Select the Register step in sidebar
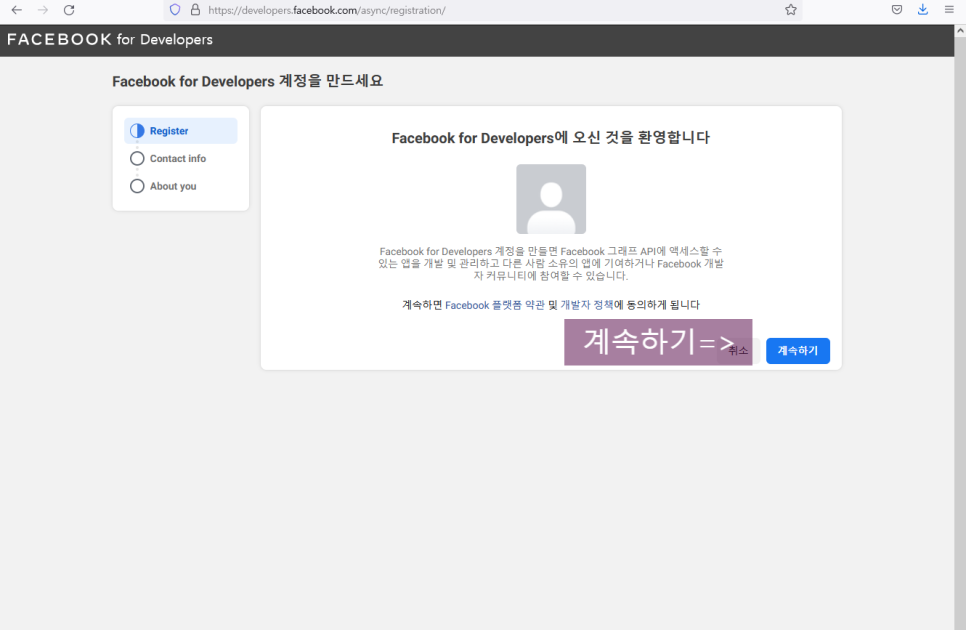966x630 pixels. 181,131
